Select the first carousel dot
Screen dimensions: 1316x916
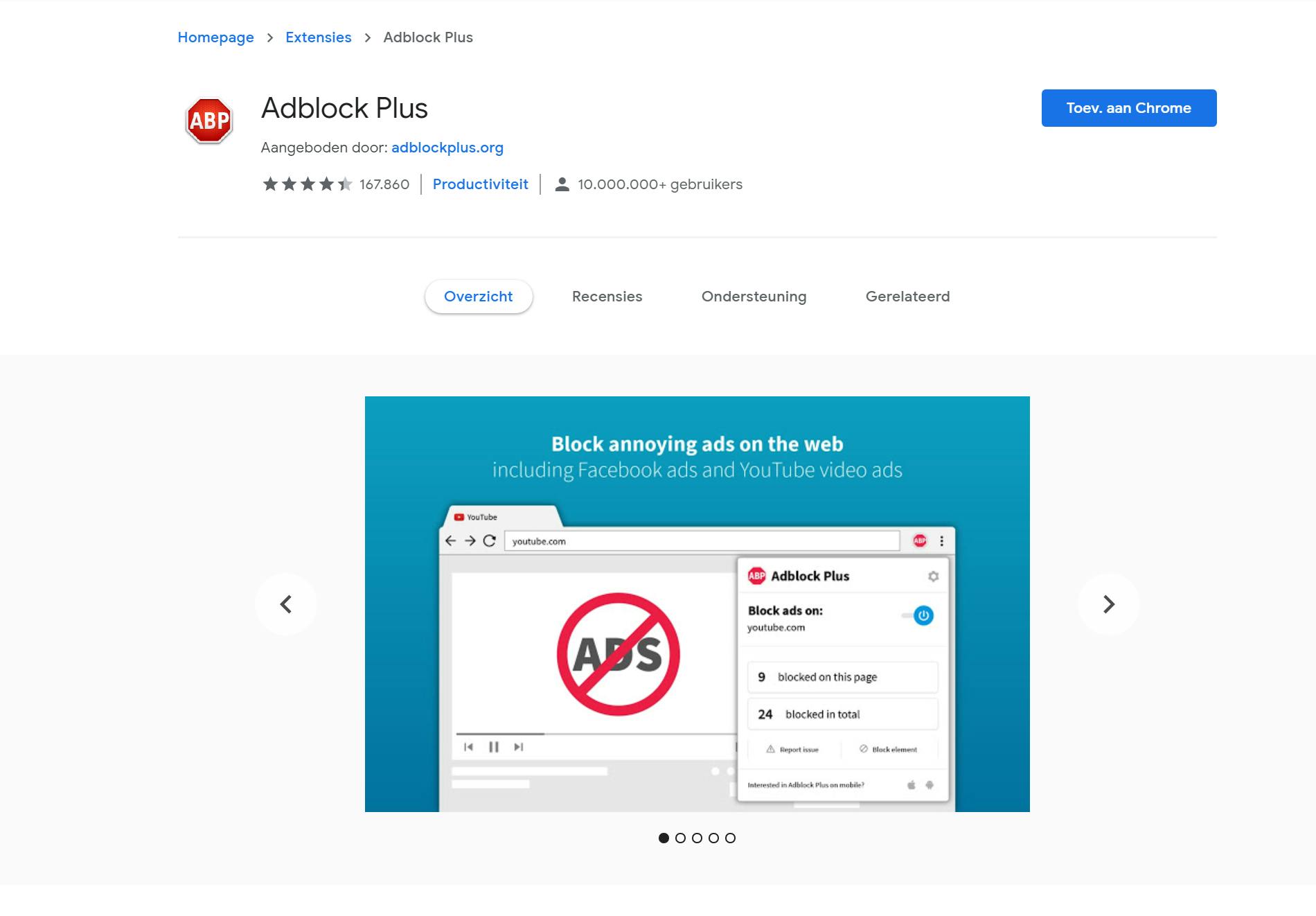coord(664,838)
